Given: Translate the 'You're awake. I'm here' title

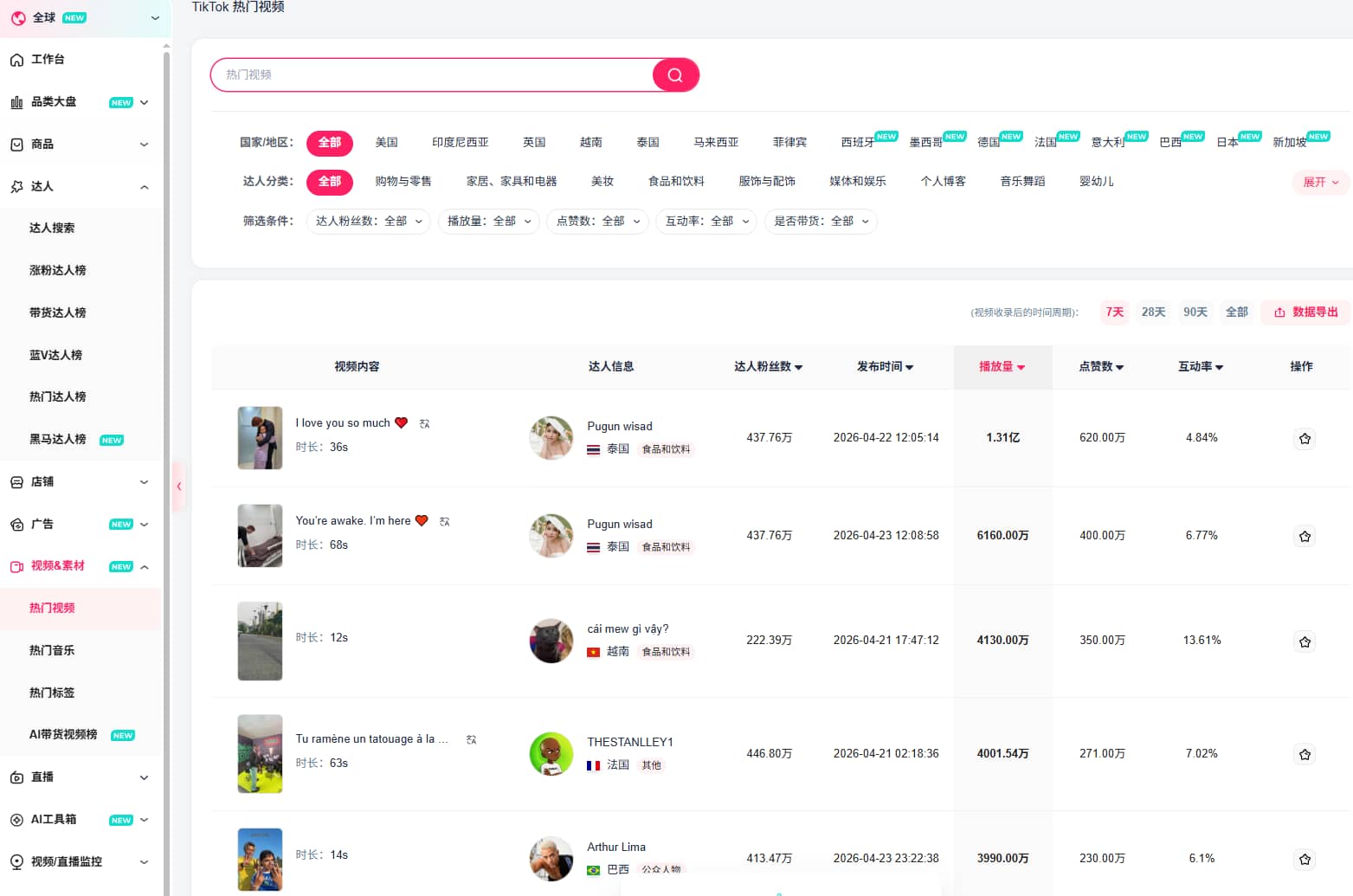Looking at the screenshot, I should (x=445, y=521).
